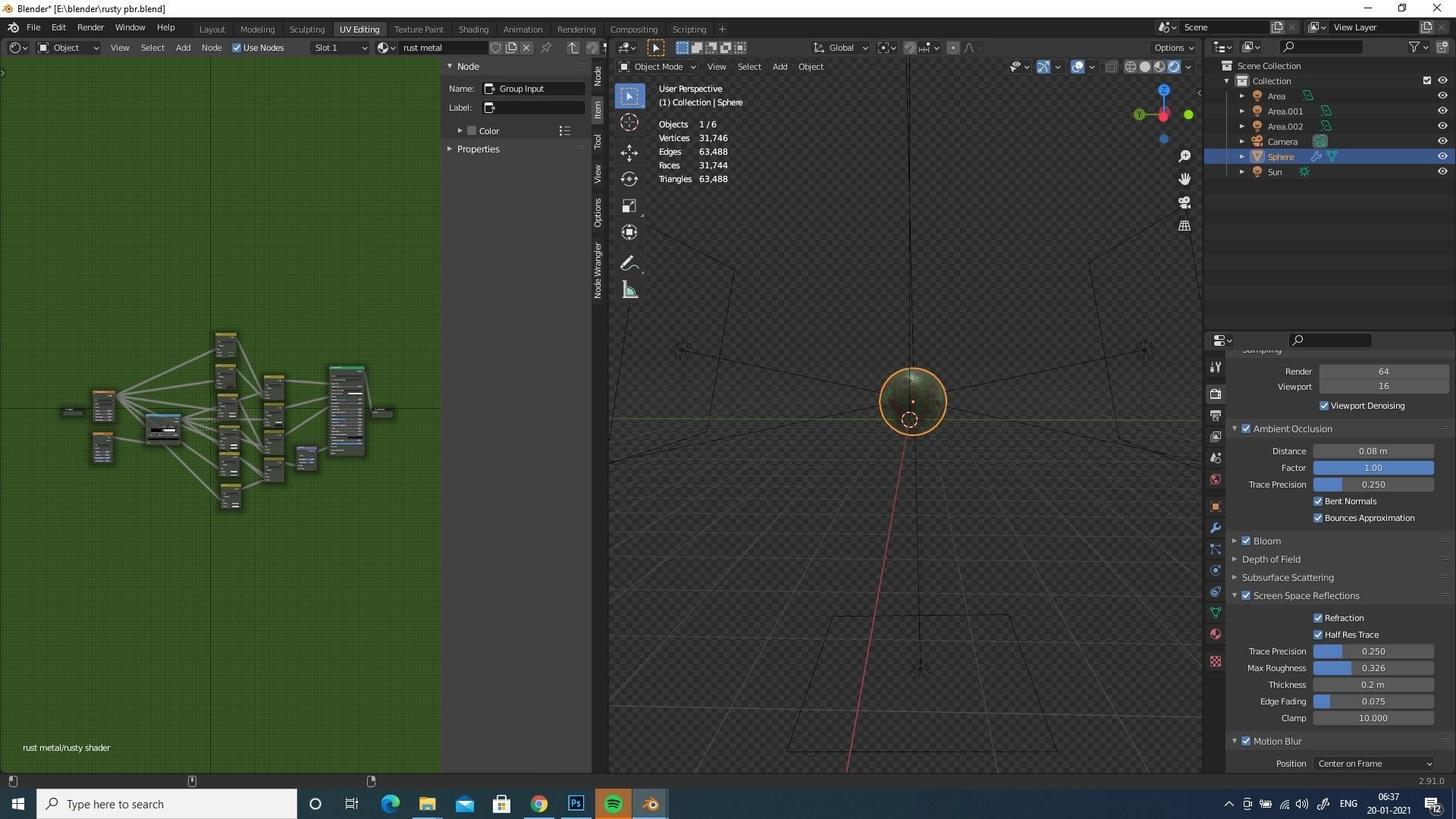
Task: Select the Rotate tool in viewport toolbar
Action: (629, 180)
